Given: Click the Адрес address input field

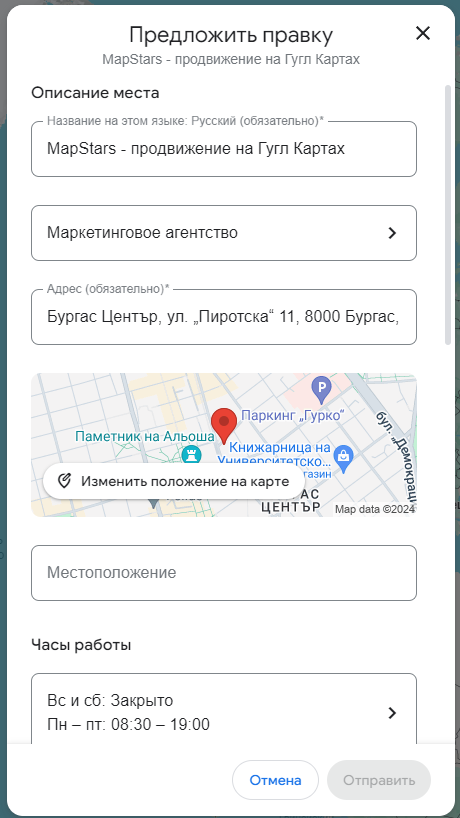Looking at the screenshot, I should [224, 317].
